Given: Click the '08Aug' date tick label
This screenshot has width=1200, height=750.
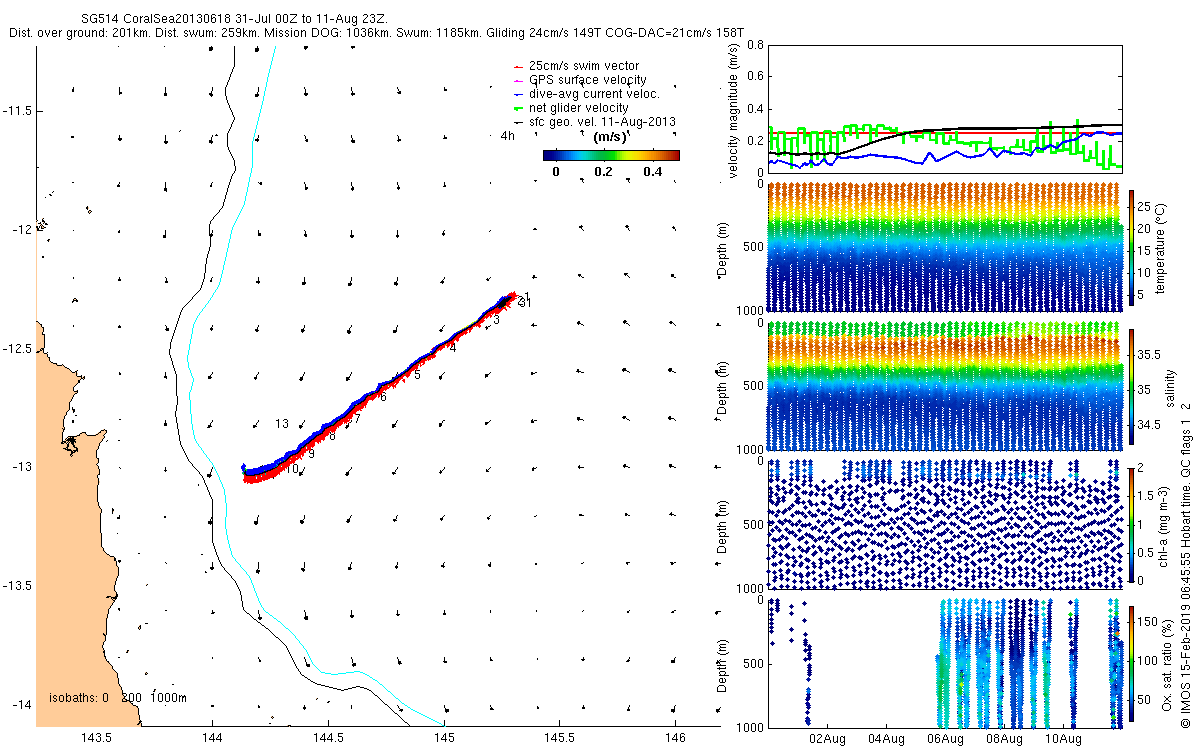Looking at the screenshot, I should click(x=1004, y=739).
